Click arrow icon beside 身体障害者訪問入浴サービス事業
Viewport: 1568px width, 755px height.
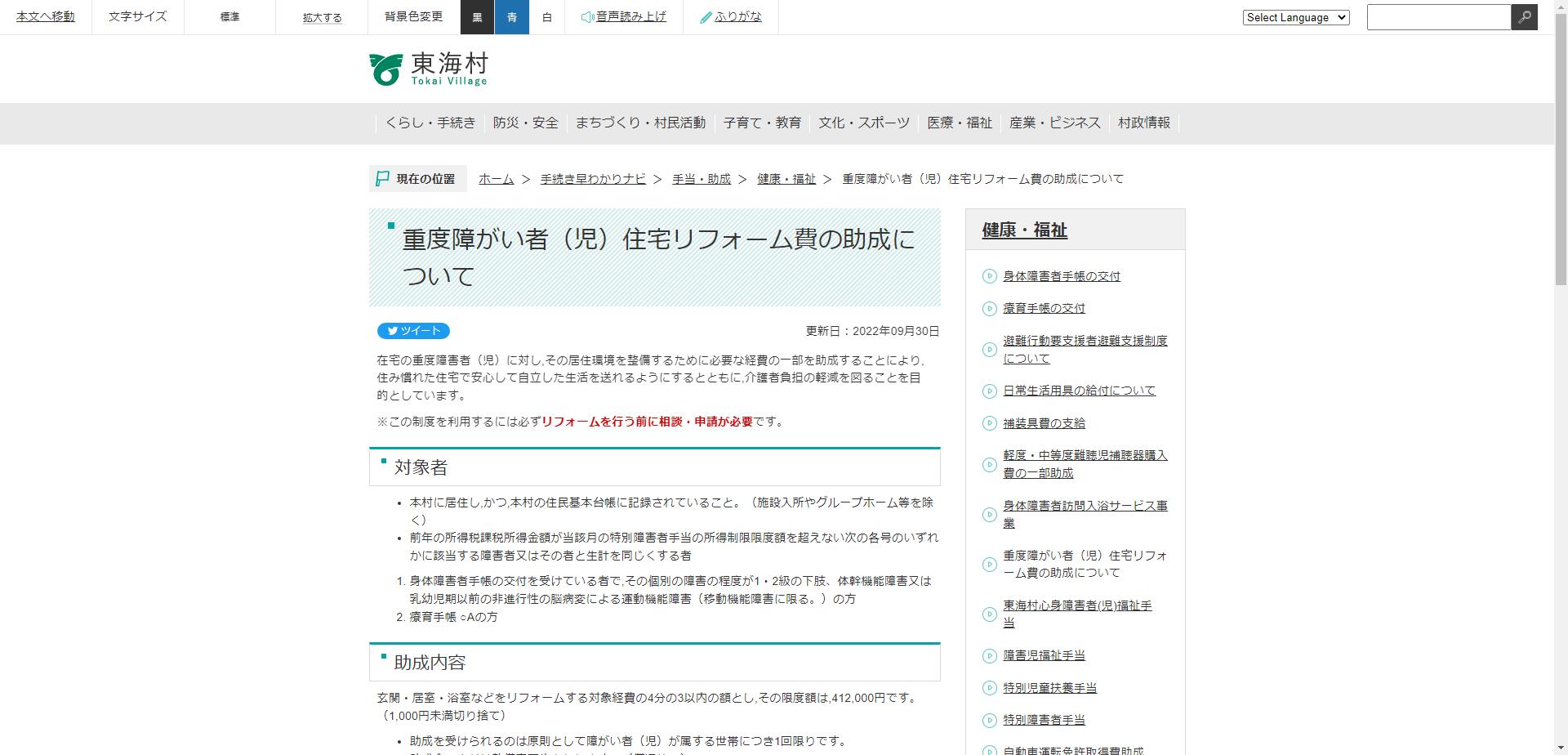click(990, 514)
